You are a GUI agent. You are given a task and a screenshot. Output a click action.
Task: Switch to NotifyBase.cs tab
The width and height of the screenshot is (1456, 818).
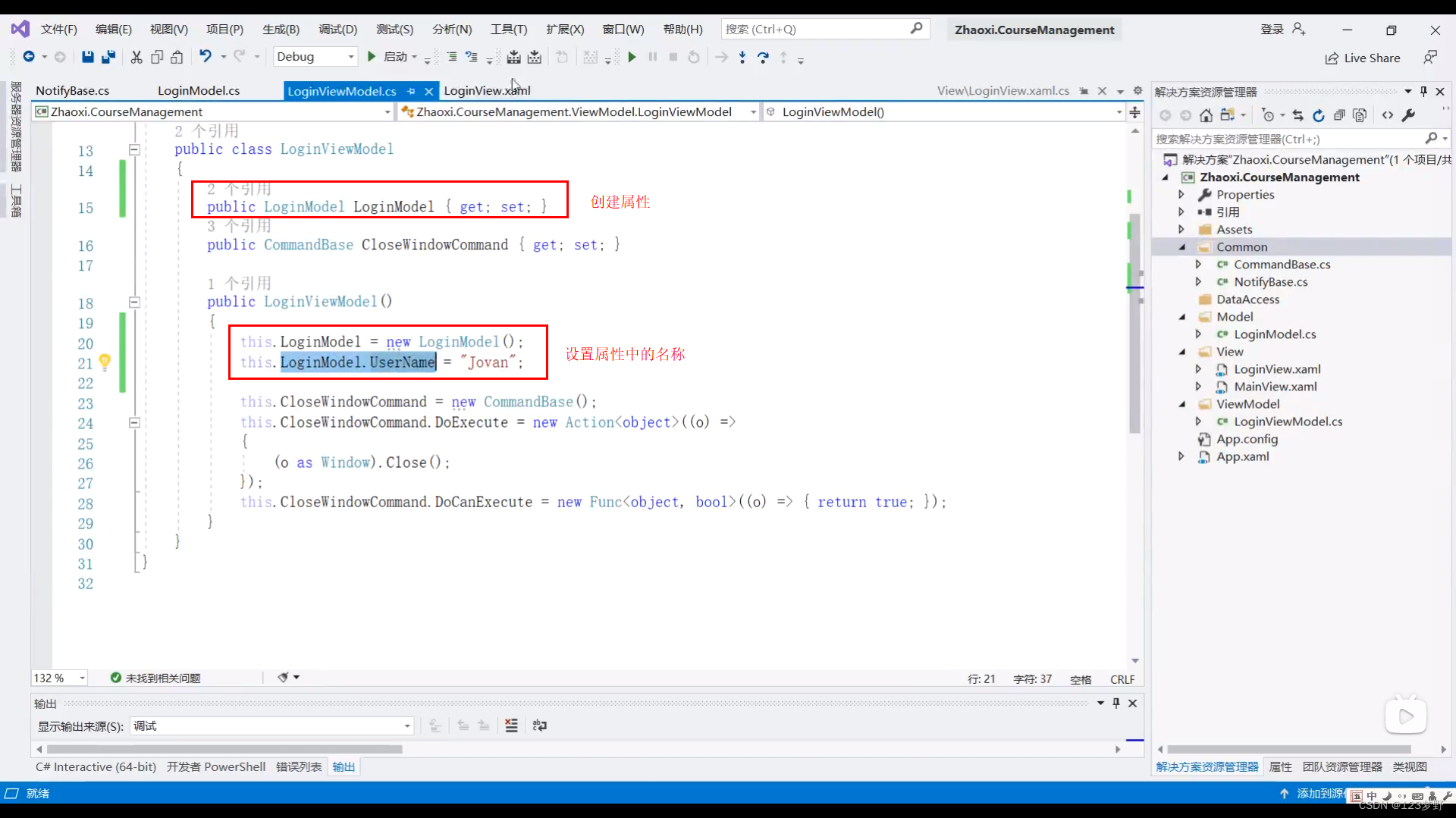73,91
